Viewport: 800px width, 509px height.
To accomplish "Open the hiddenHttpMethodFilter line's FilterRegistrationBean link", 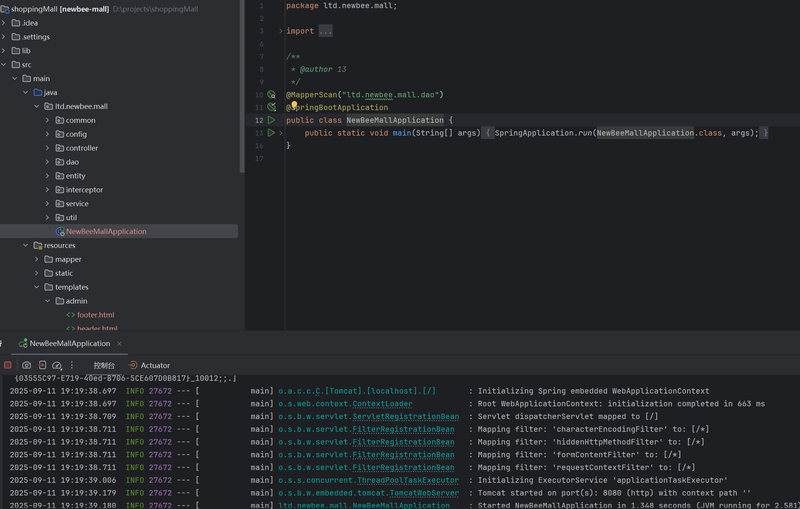I will tap(403, 442).
